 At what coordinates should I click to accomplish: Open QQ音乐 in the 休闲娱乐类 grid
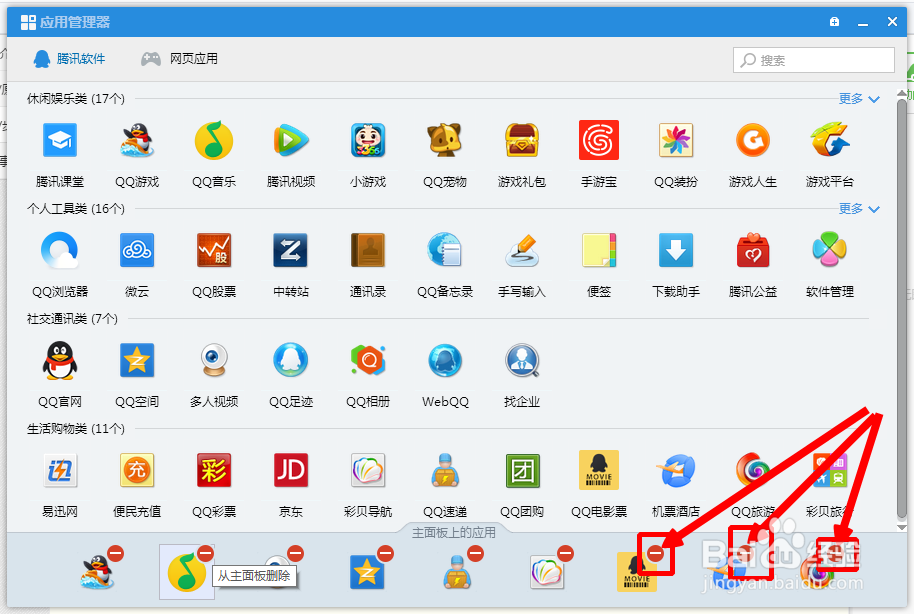[214, 141]
